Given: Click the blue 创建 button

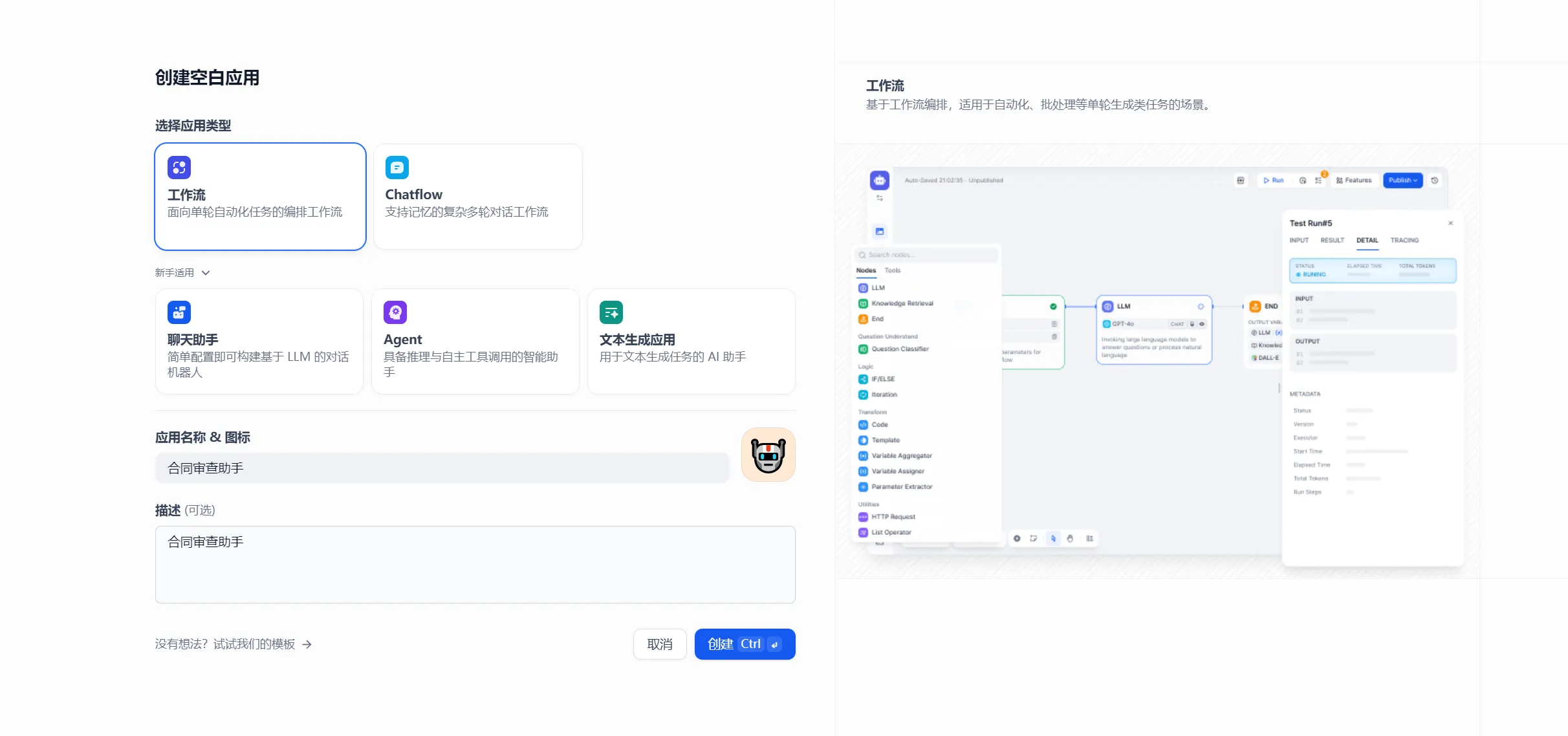Looking at the screenshot, I should pyautogui.click(x=724, y=644).
